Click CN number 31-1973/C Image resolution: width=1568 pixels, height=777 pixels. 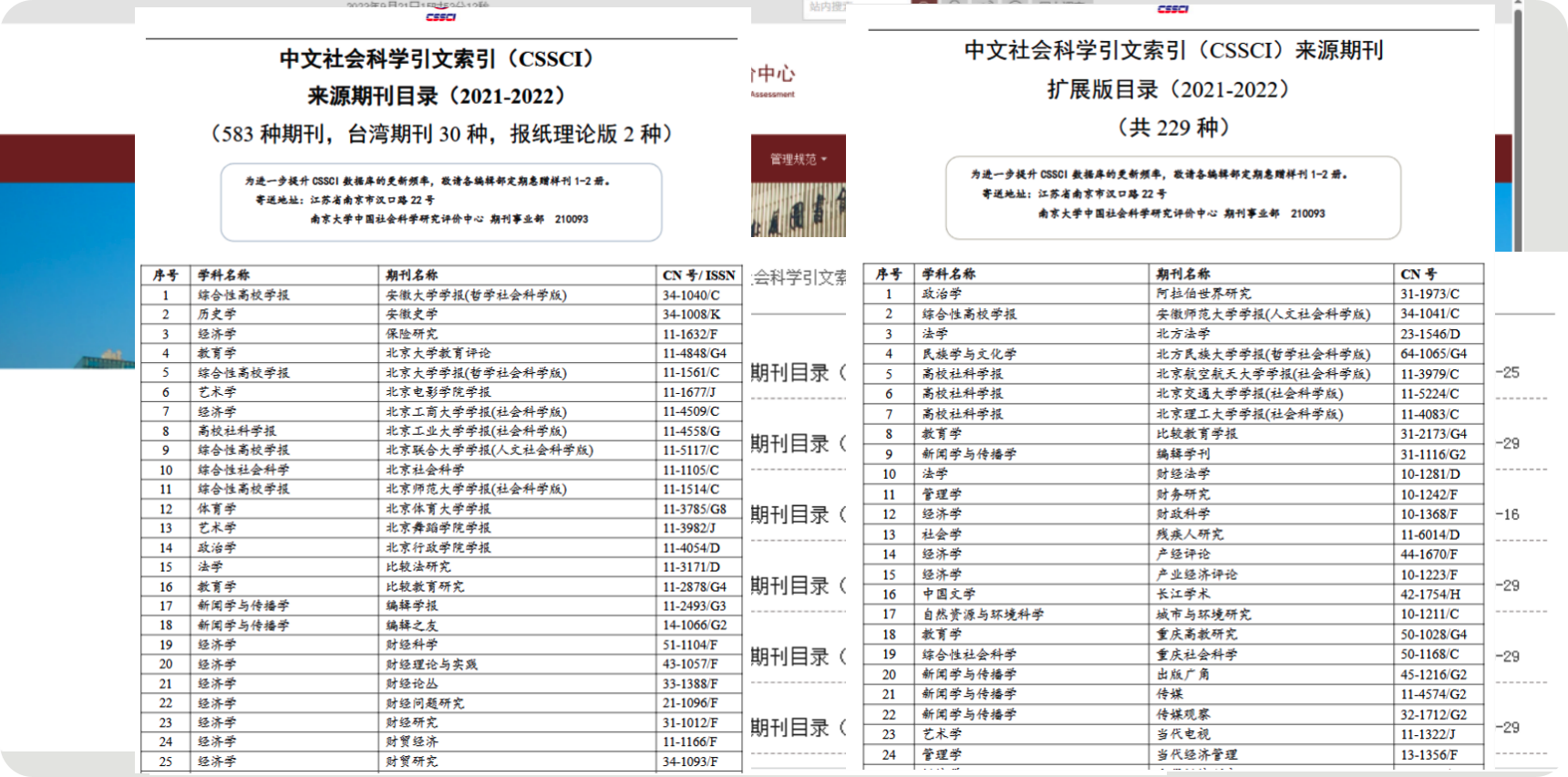pos(1429,294)
